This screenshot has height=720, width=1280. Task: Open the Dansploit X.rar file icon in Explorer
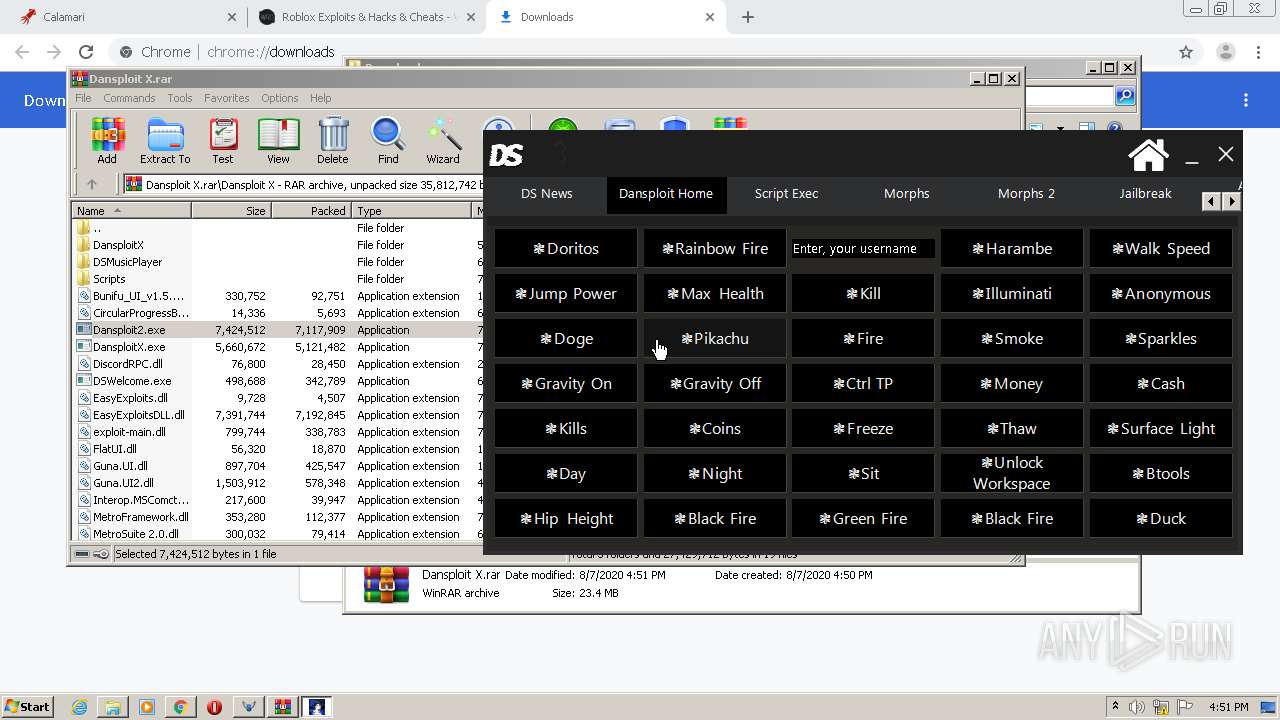386,584
